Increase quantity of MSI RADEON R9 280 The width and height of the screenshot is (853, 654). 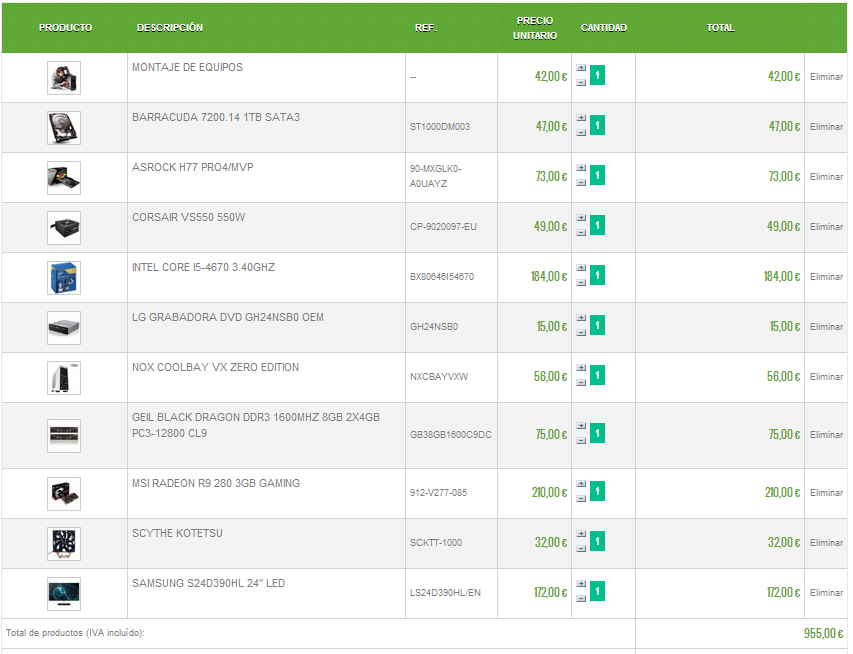point(581,484)
